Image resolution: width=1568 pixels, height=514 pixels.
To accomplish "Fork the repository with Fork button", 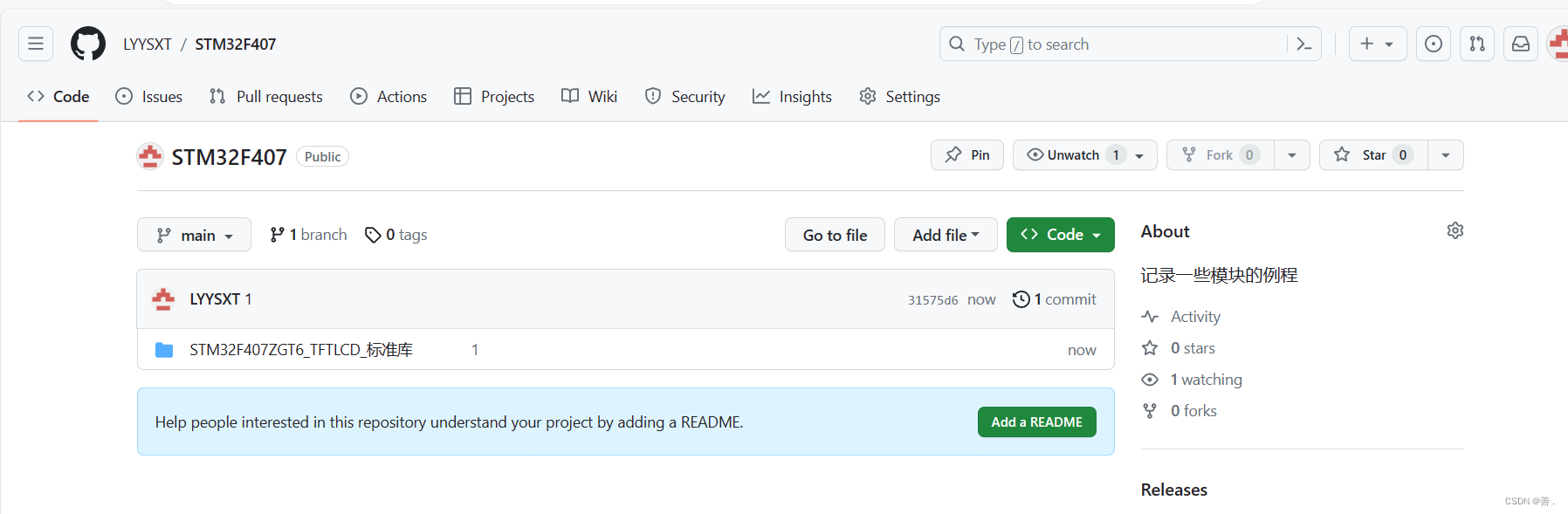I will click(x=1221, y=155).
